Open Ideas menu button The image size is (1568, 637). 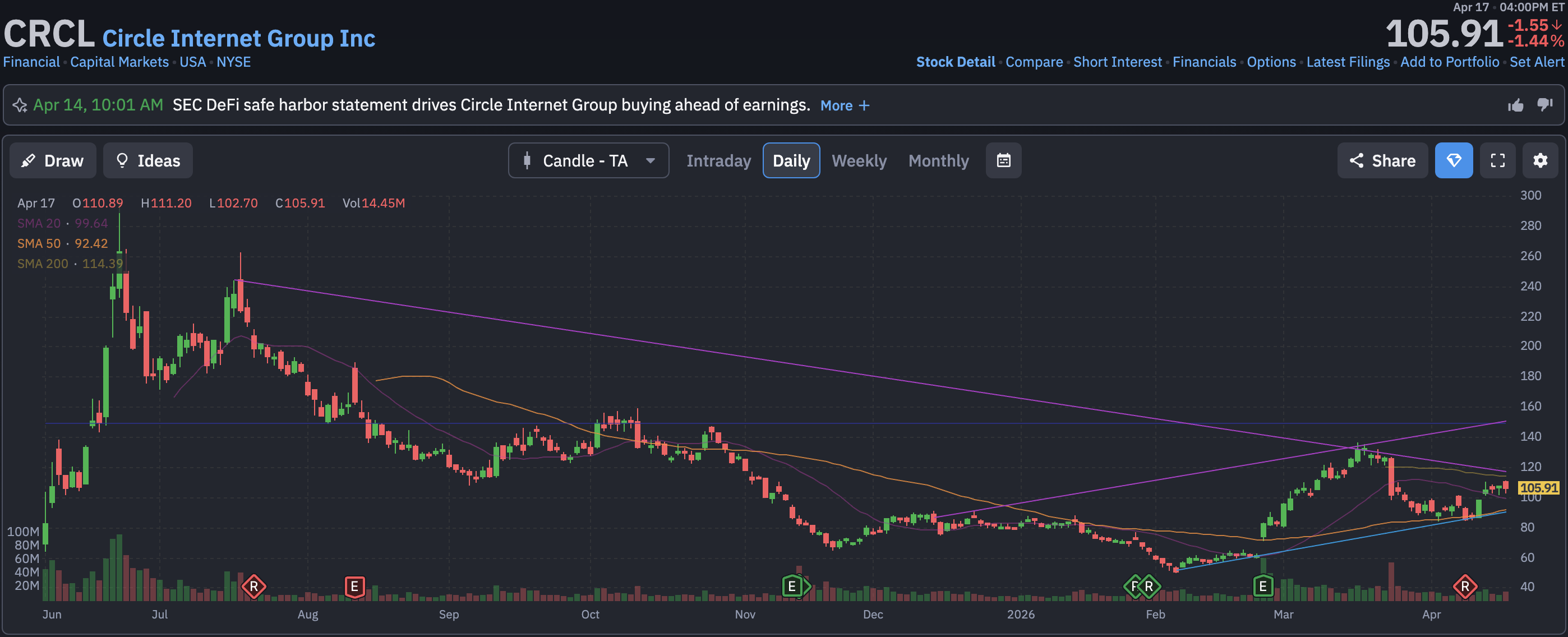(x=148, y=160)
